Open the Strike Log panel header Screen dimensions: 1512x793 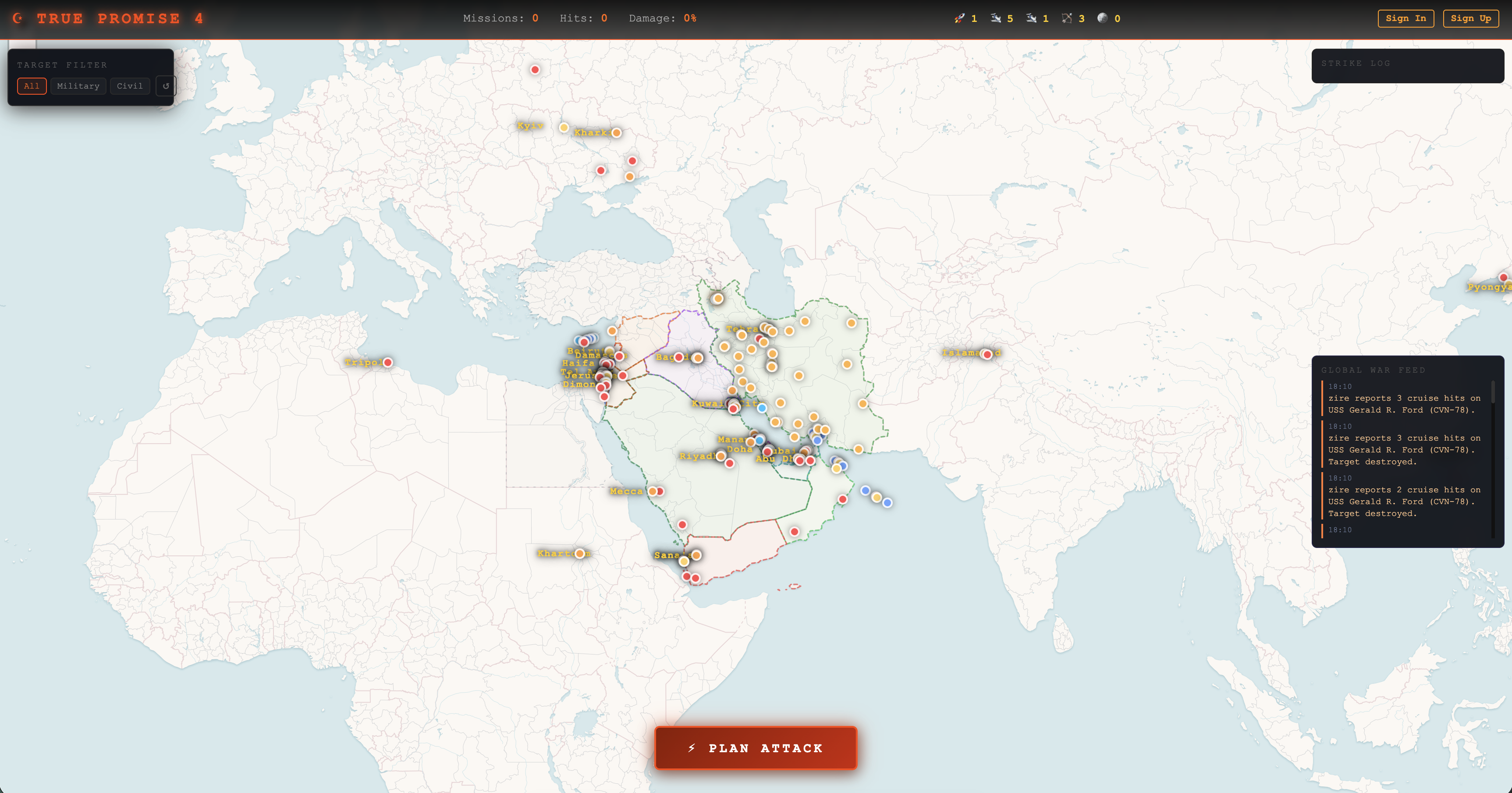coord(1355,64)
